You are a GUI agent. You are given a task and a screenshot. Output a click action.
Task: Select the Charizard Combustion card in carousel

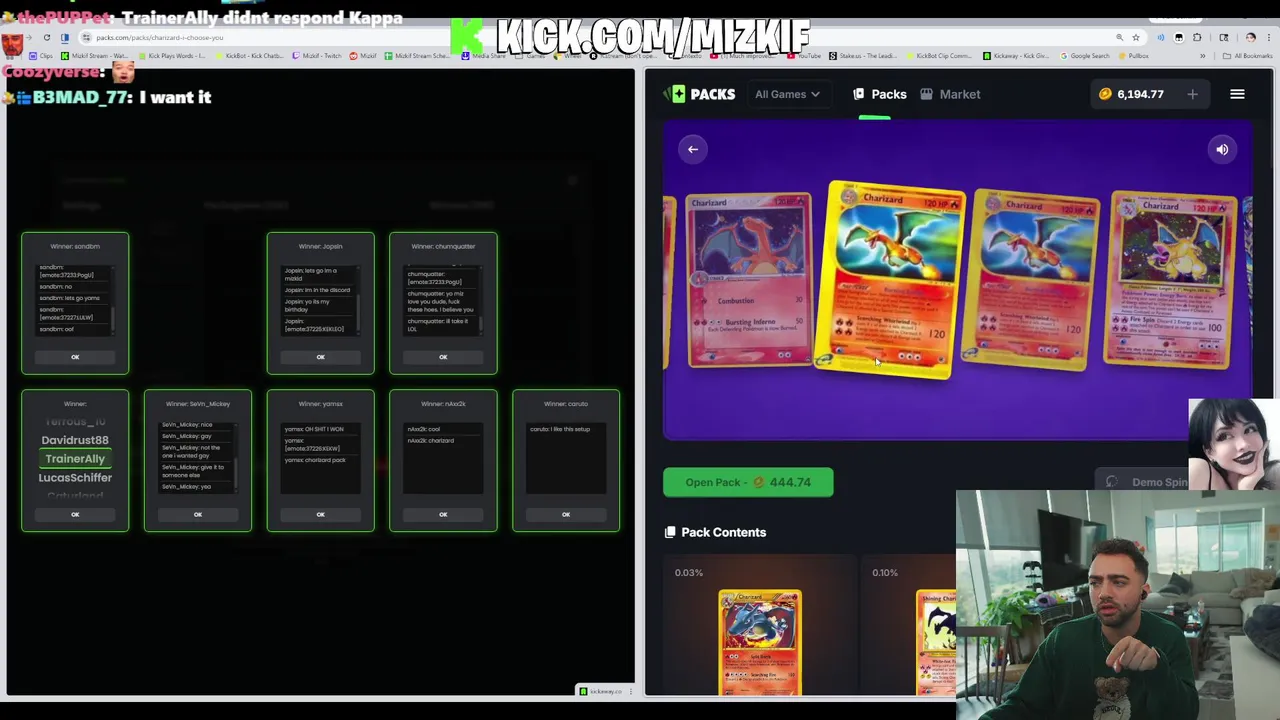pyautogui.click(x=748, y=279)
